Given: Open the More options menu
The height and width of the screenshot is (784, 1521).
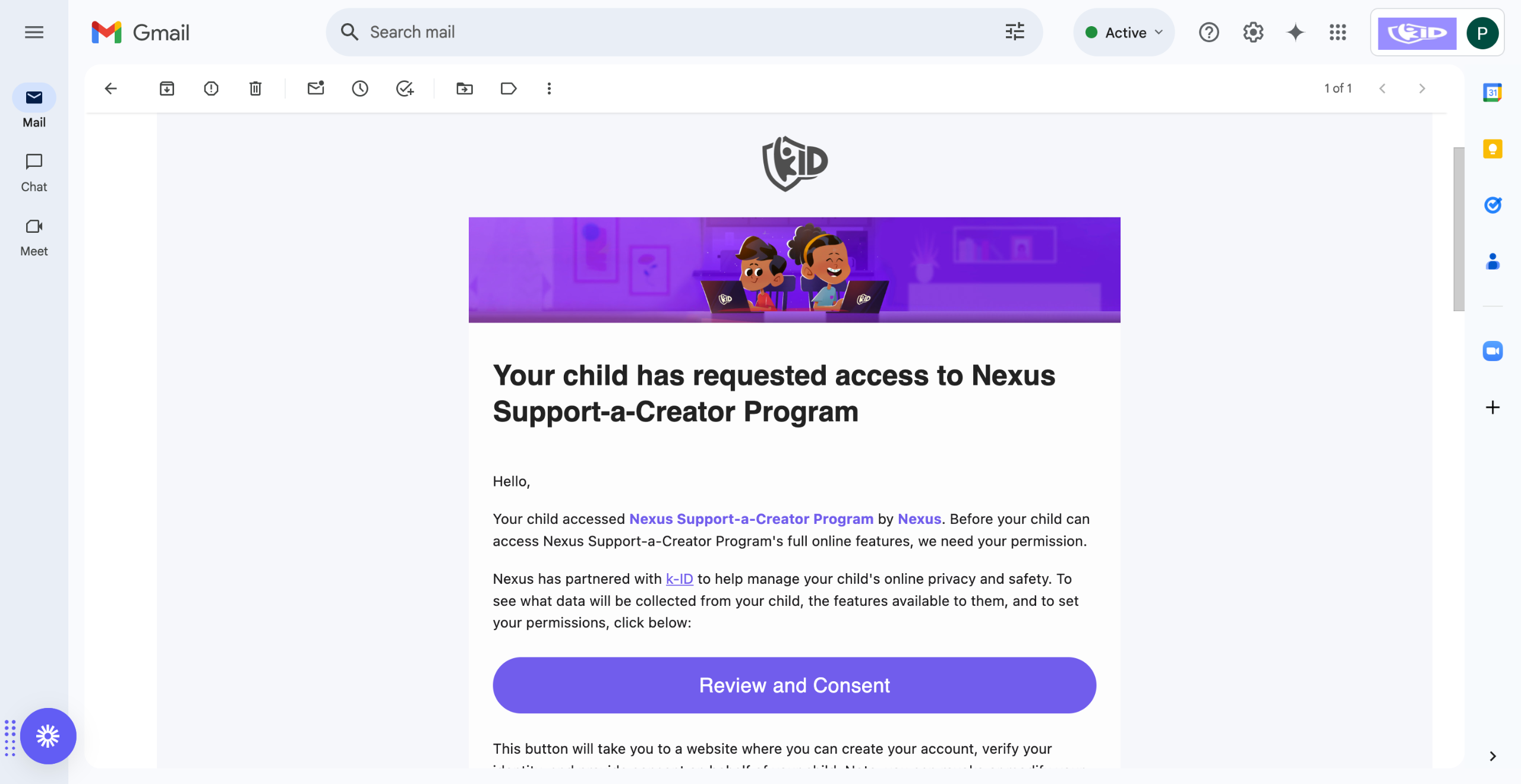Looking at the screenshot, I should (549, 88).
